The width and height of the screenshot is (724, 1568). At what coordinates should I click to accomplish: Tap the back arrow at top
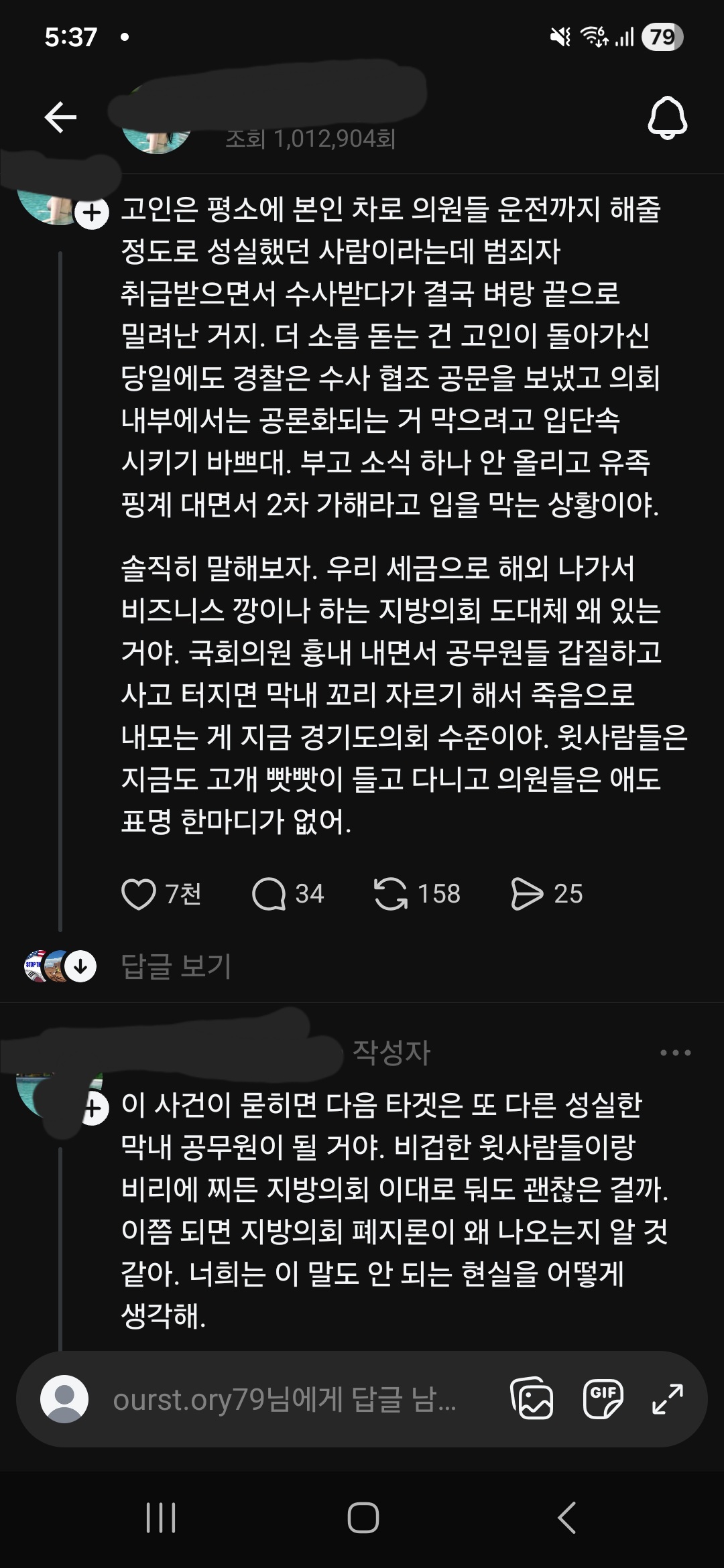pyautogui.click(x=60, y=118)
